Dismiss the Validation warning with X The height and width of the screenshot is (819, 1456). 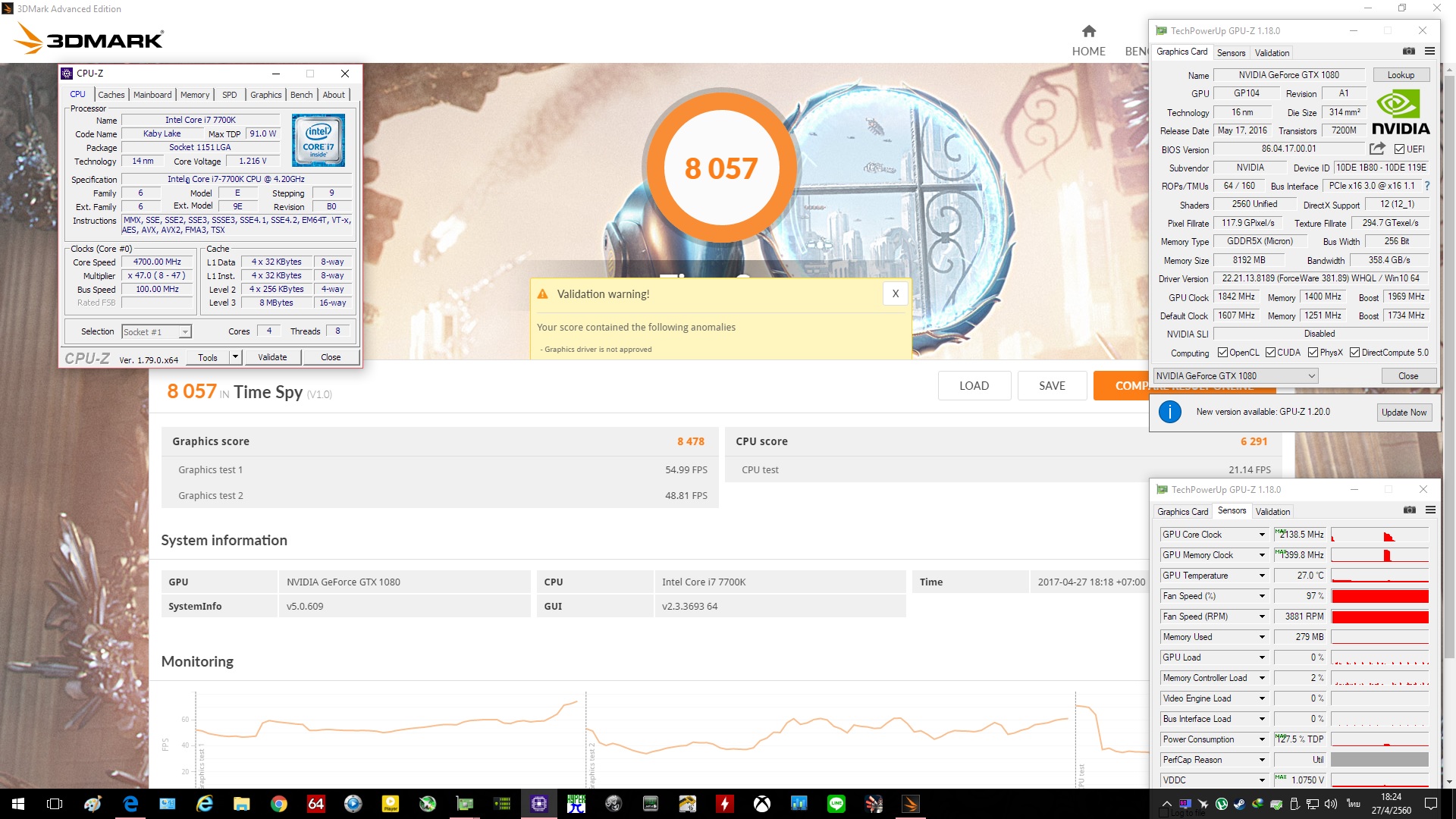[895, 294]
